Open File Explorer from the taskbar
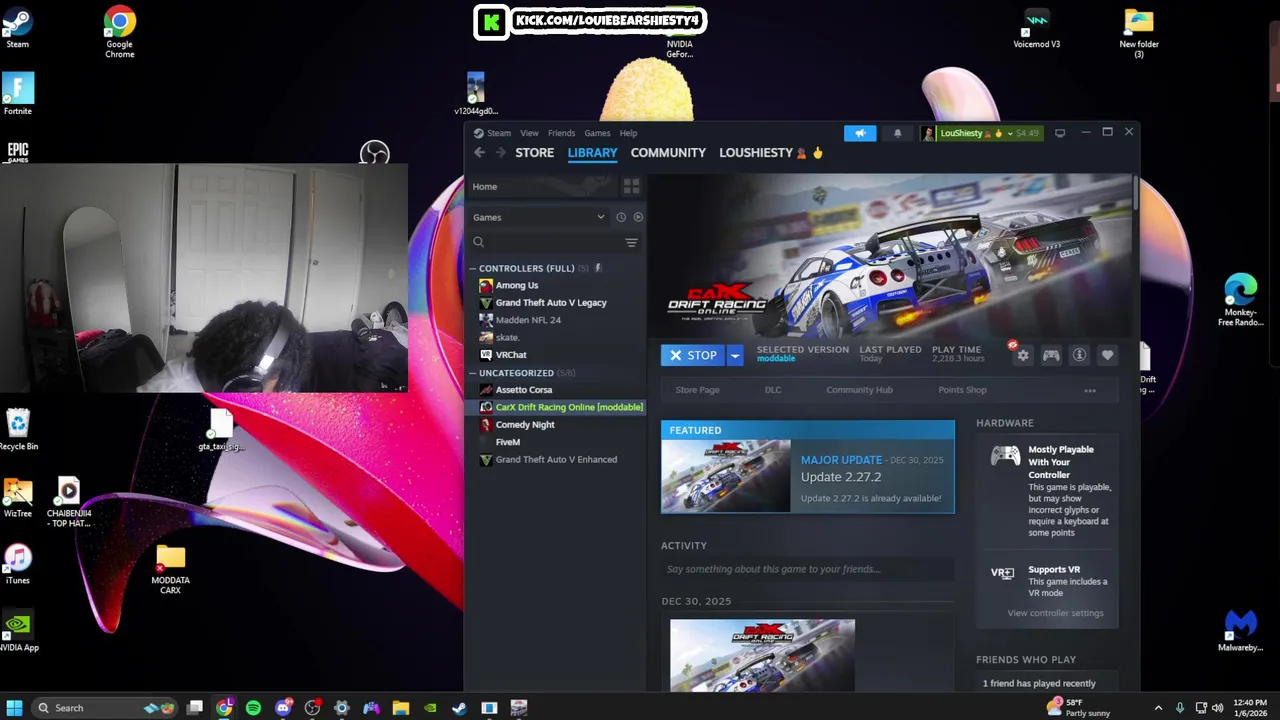Image resolution: width=1280 pixels, height=720 pixels. coord(400,708)
